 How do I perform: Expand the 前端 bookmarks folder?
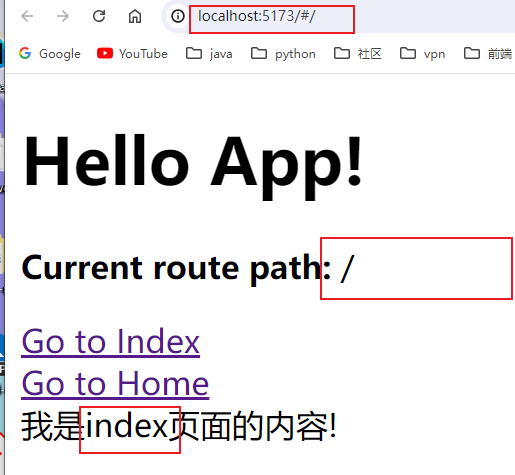click(x=488, y=54)
